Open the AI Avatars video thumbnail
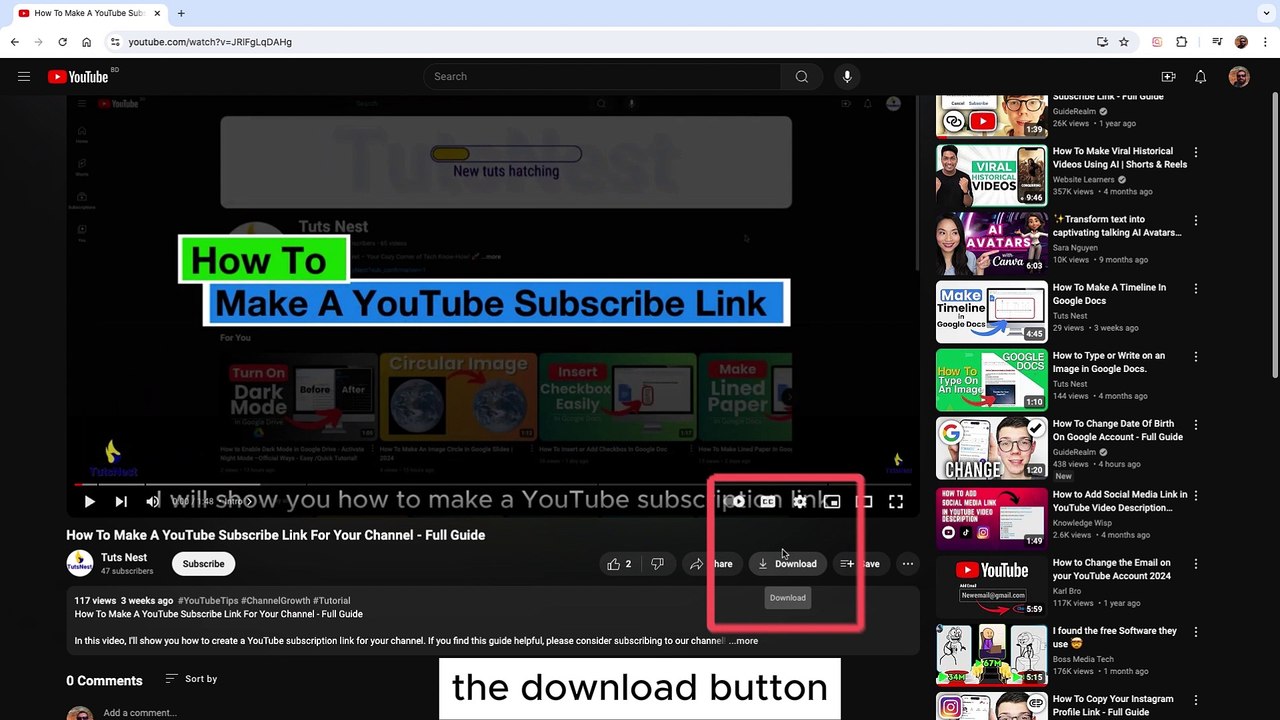This screenshot has height=720, width=1280. 992,243
